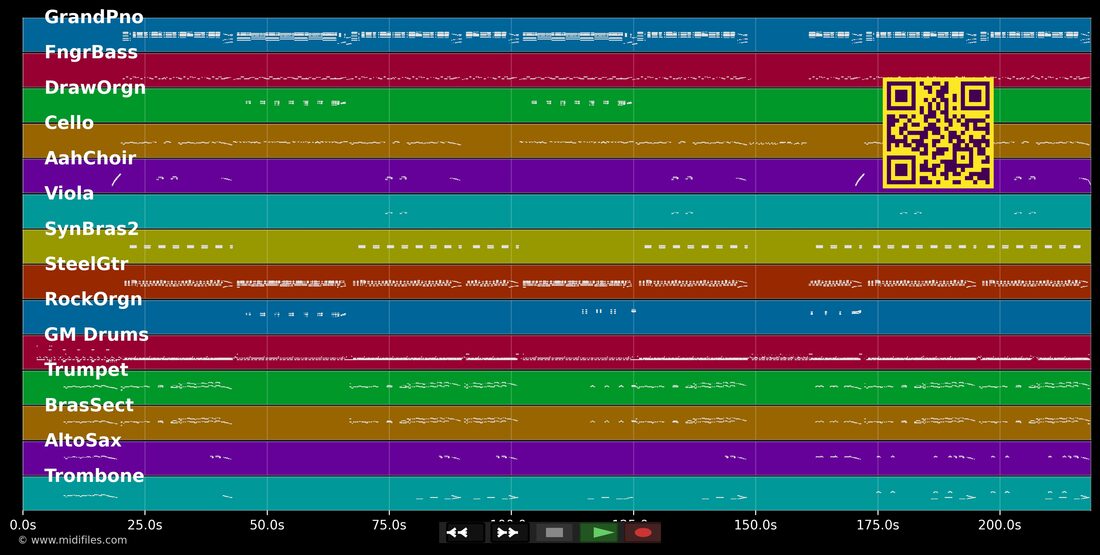Select the Trumpet track label
Viewport: 1100px width, 555px height.
(x=86, y=370)
